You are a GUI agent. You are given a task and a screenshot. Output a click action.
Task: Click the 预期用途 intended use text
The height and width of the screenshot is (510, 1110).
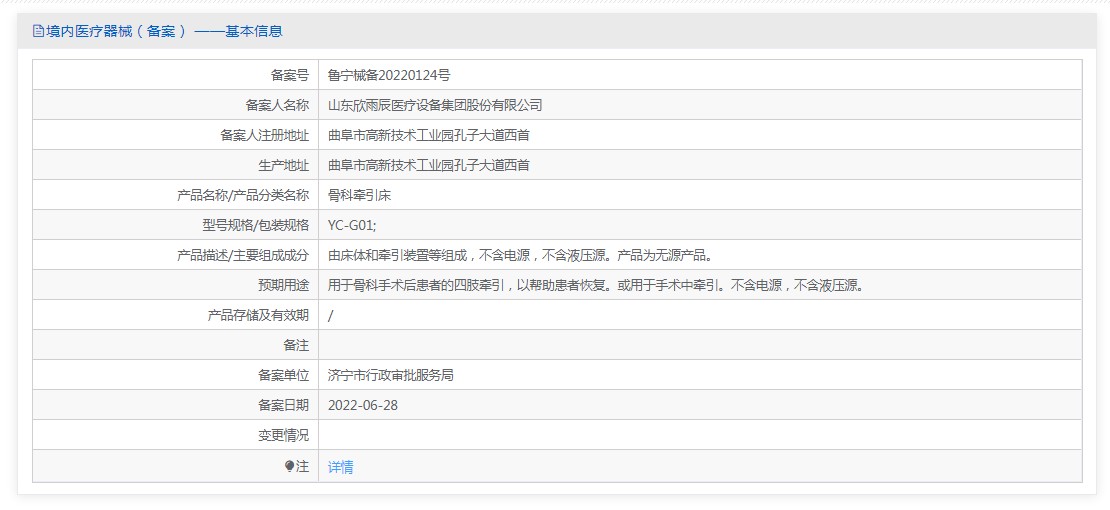(x=594, y=285)
